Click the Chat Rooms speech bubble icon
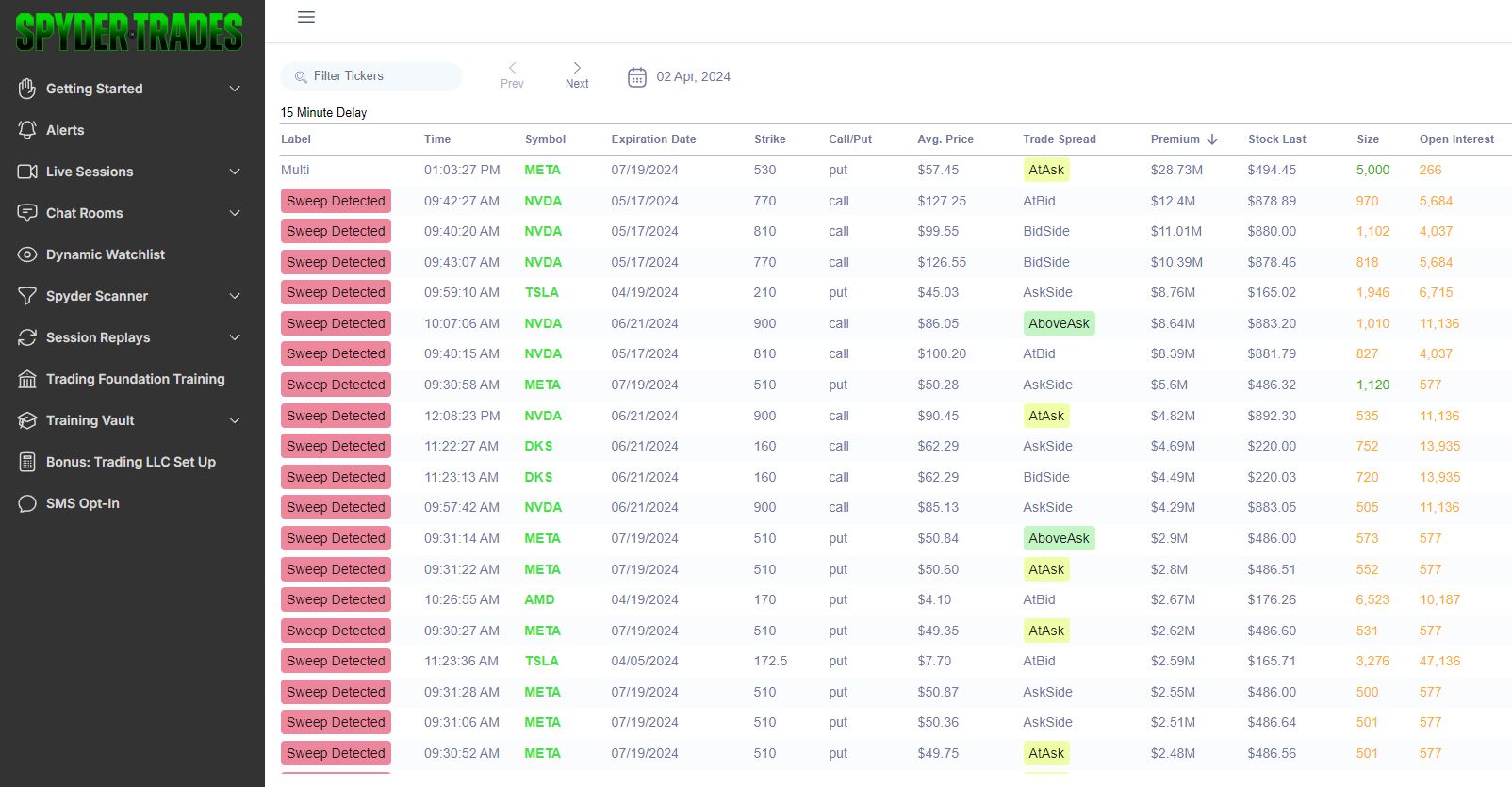The width and height of the screenshot is (1512, 787). 27,213
